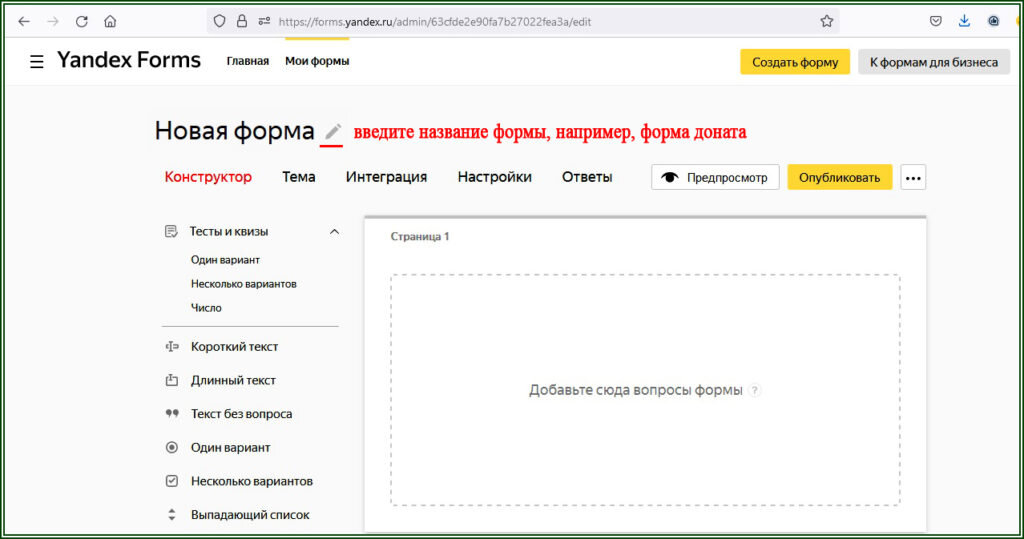Click the browser extension icon after downloads
The image size is (1024, 539).
[993, 22]
